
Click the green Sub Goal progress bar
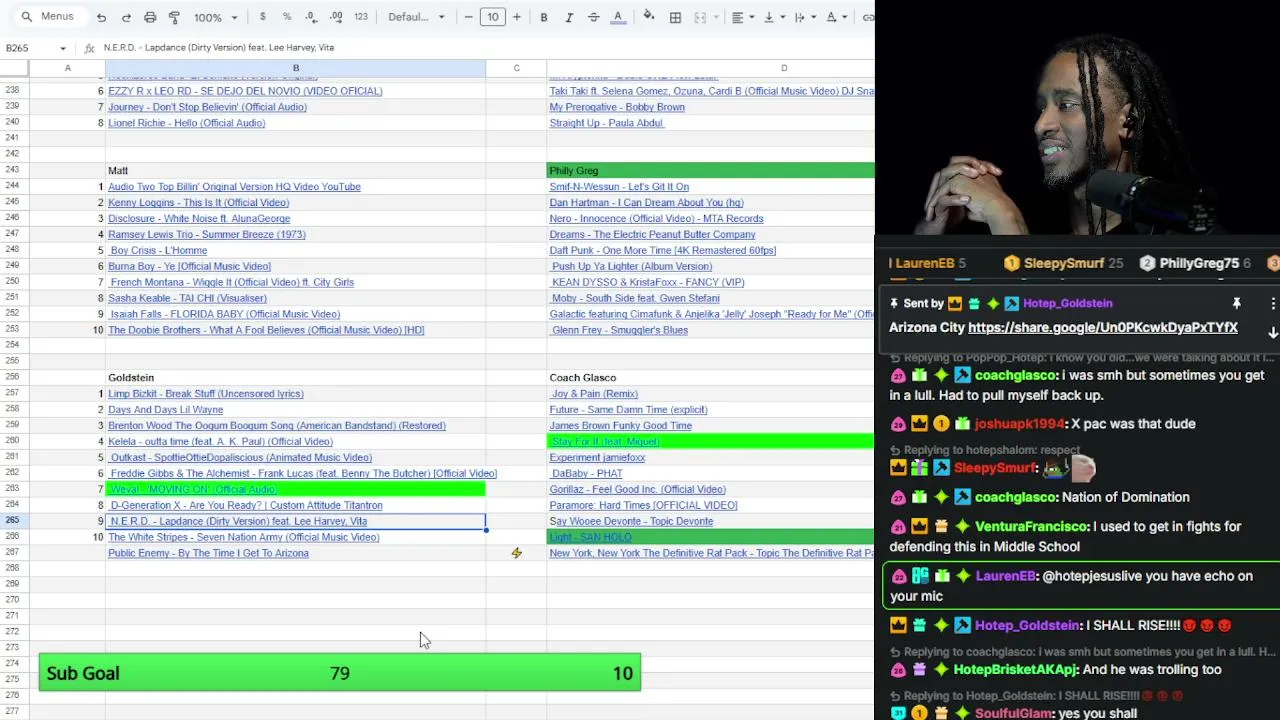(340, 673)
